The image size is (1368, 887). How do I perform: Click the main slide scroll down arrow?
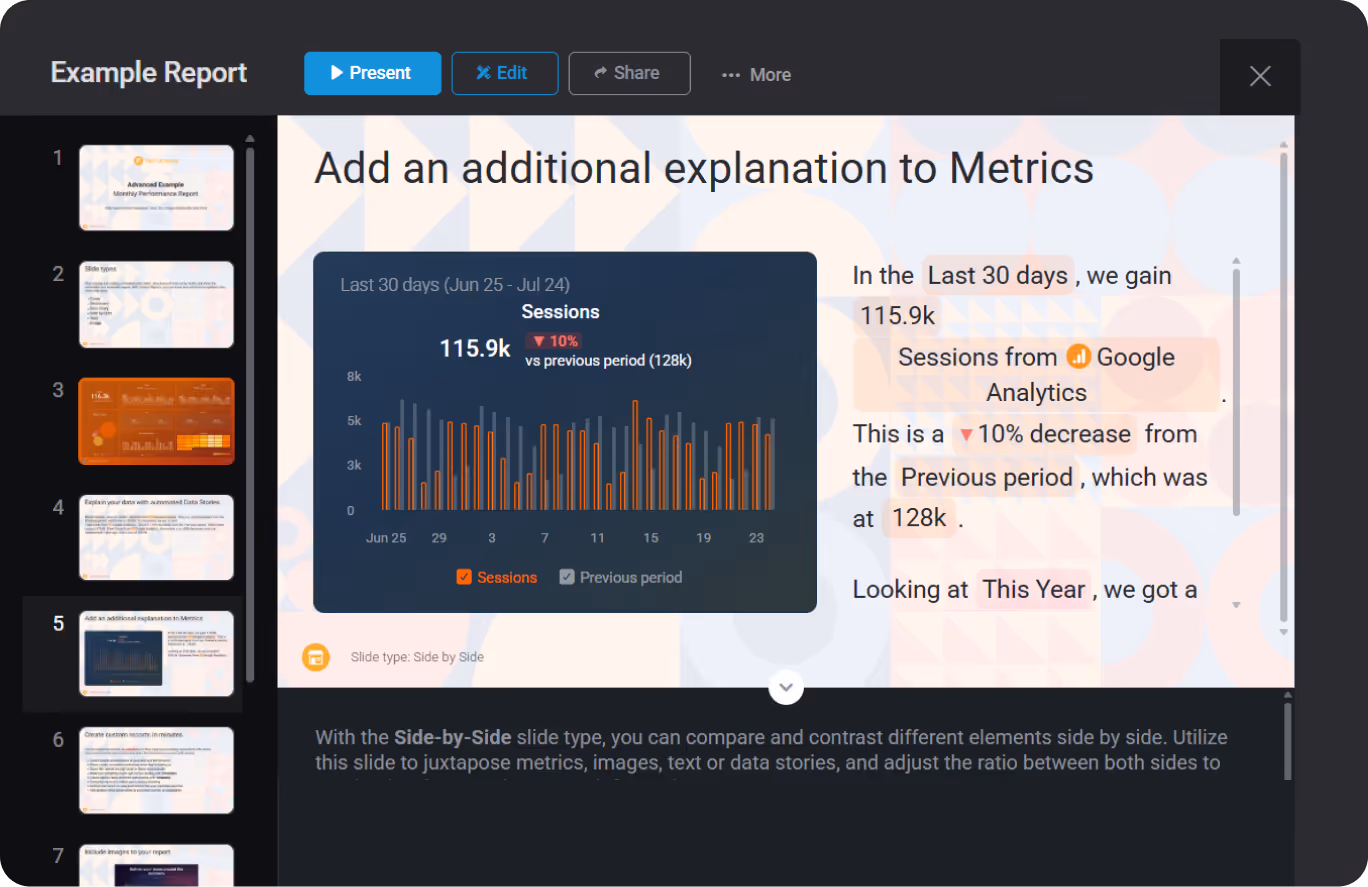tap(1284, 632)
